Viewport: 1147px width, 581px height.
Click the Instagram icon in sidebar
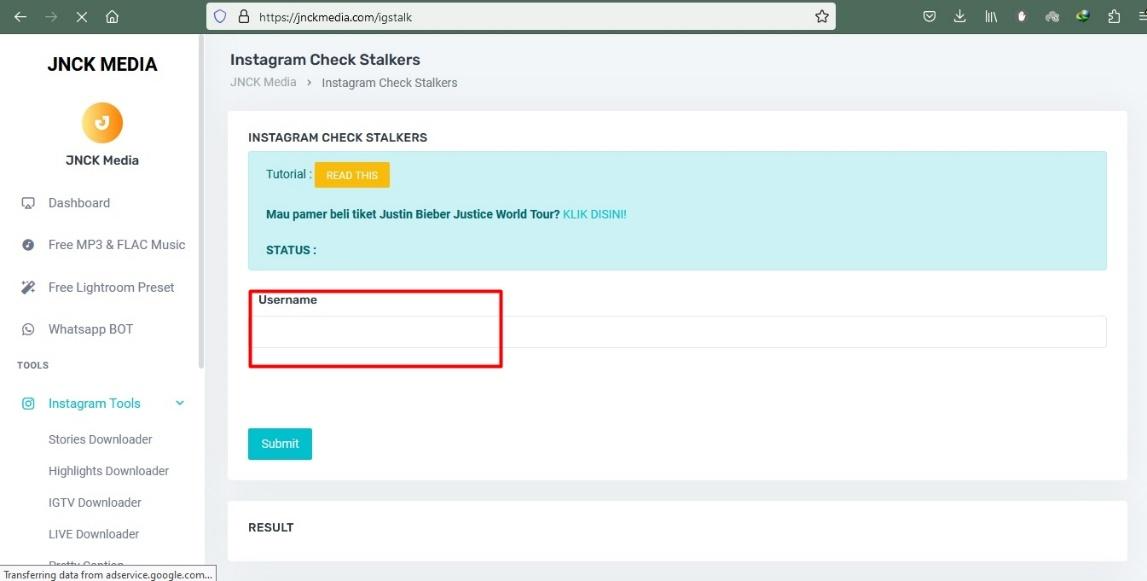pos(28,404)
